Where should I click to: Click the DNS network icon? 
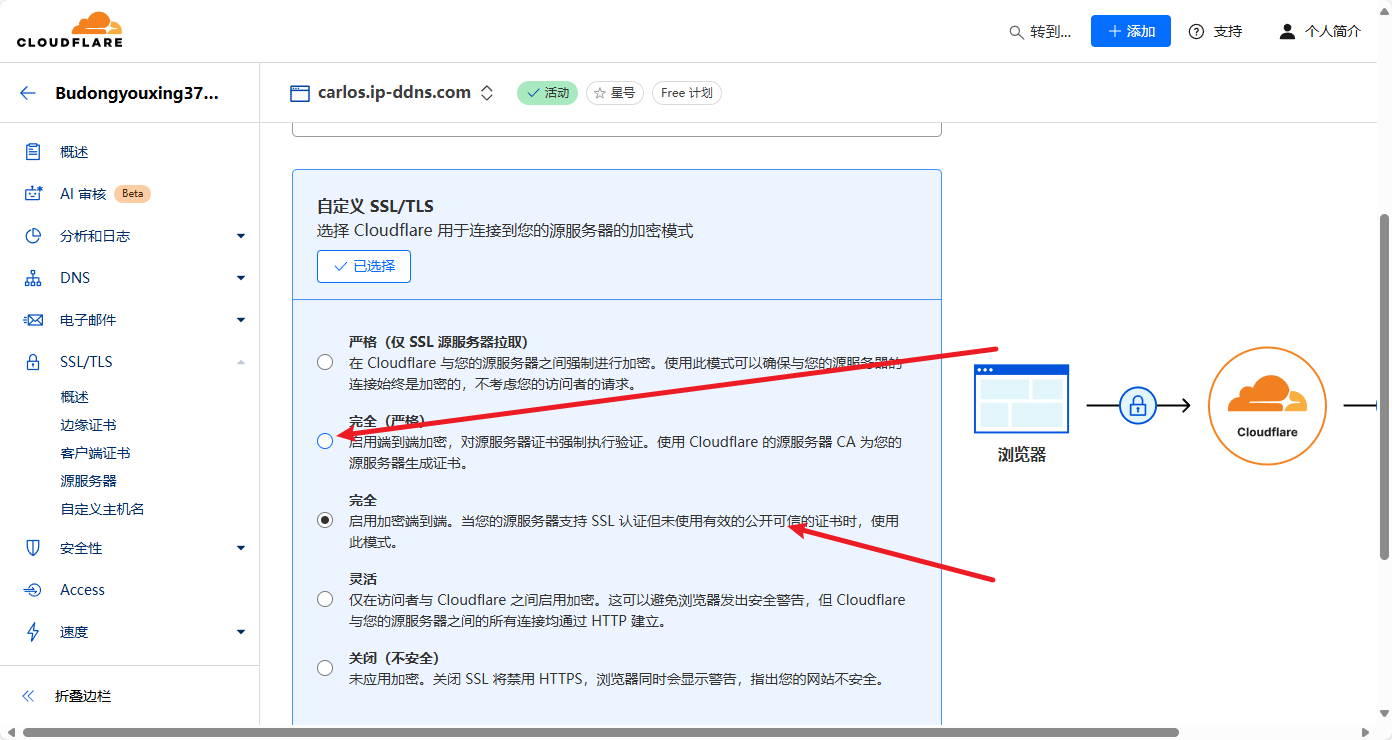click(33, 278)
